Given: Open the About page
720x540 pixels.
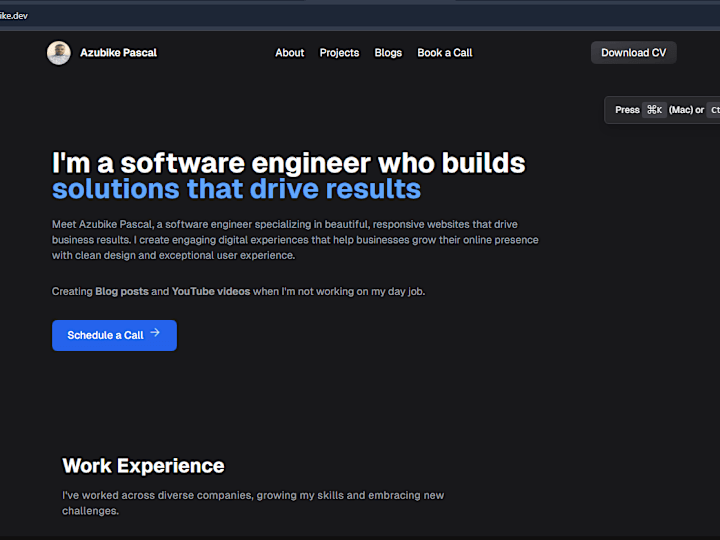Looking at the screenshot, I should [x=290, y=53].
